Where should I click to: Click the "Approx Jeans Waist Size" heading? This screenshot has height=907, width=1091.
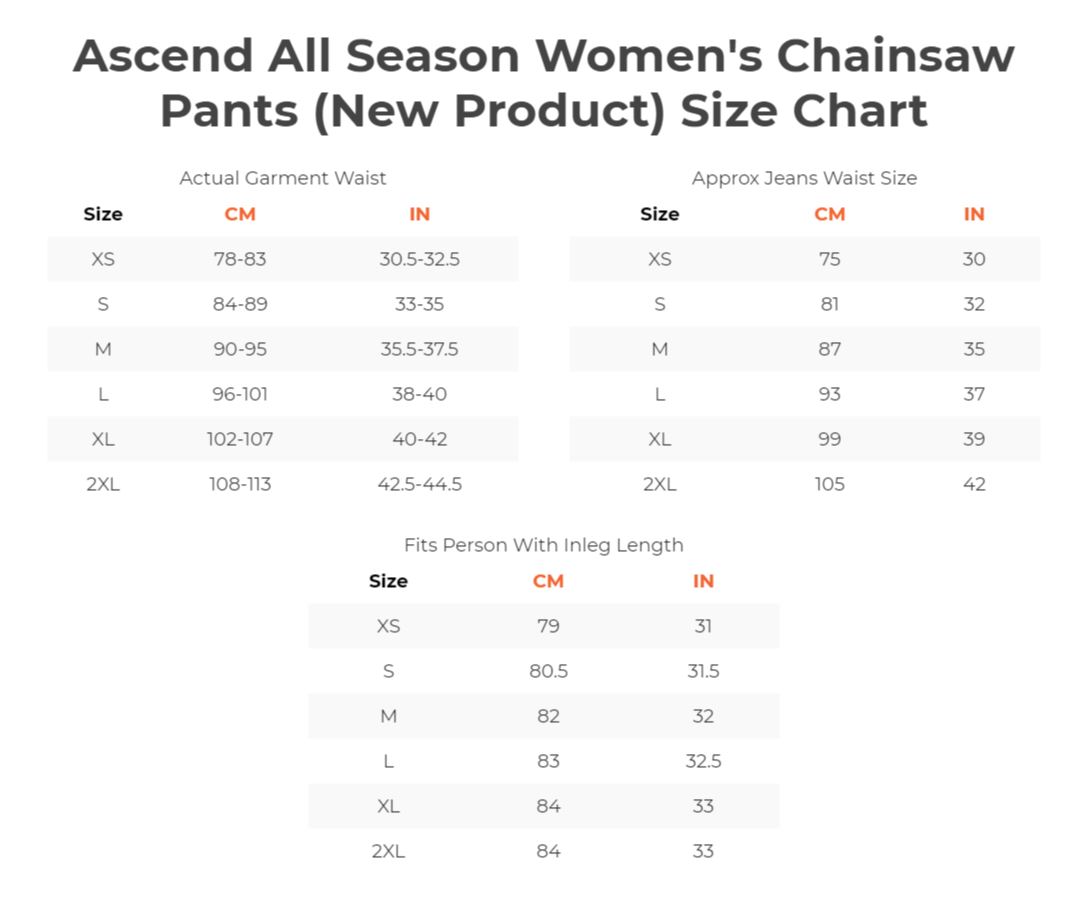[804, 178]
